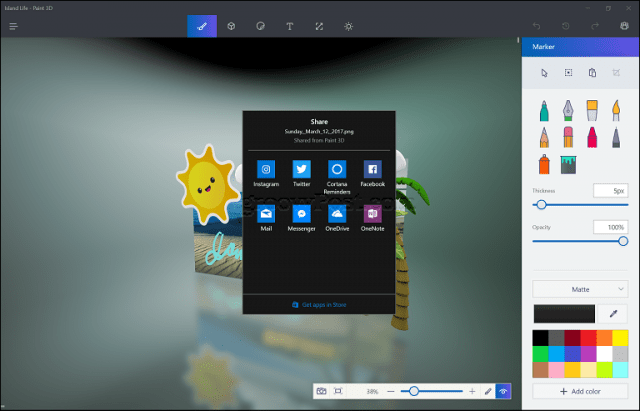Click Get apps in Store link
Image resolution: width=640 pixels, height=411 pixels.
pos(319,305)
